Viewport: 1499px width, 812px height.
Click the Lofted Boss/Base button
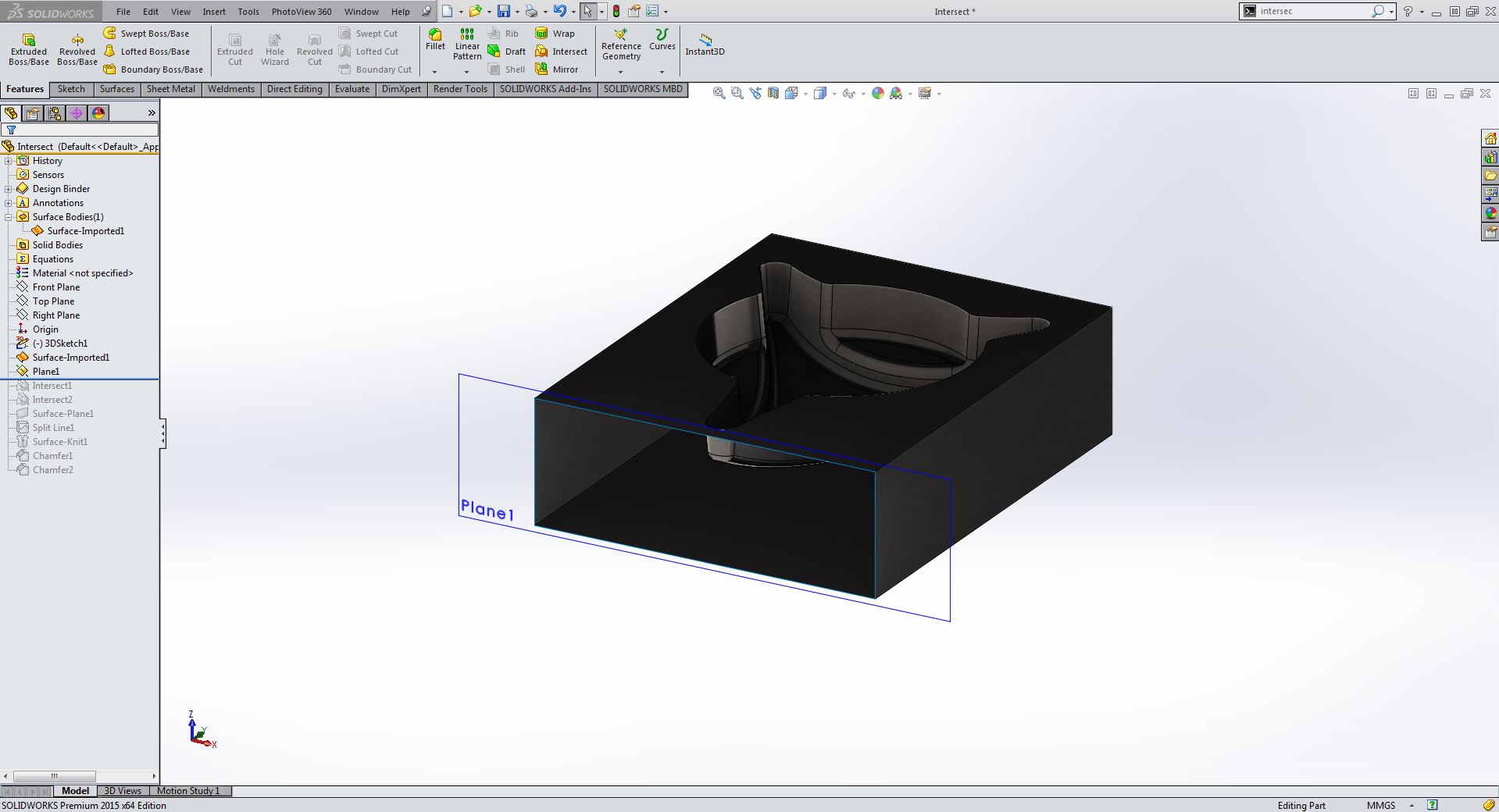[x=147, y=52]
